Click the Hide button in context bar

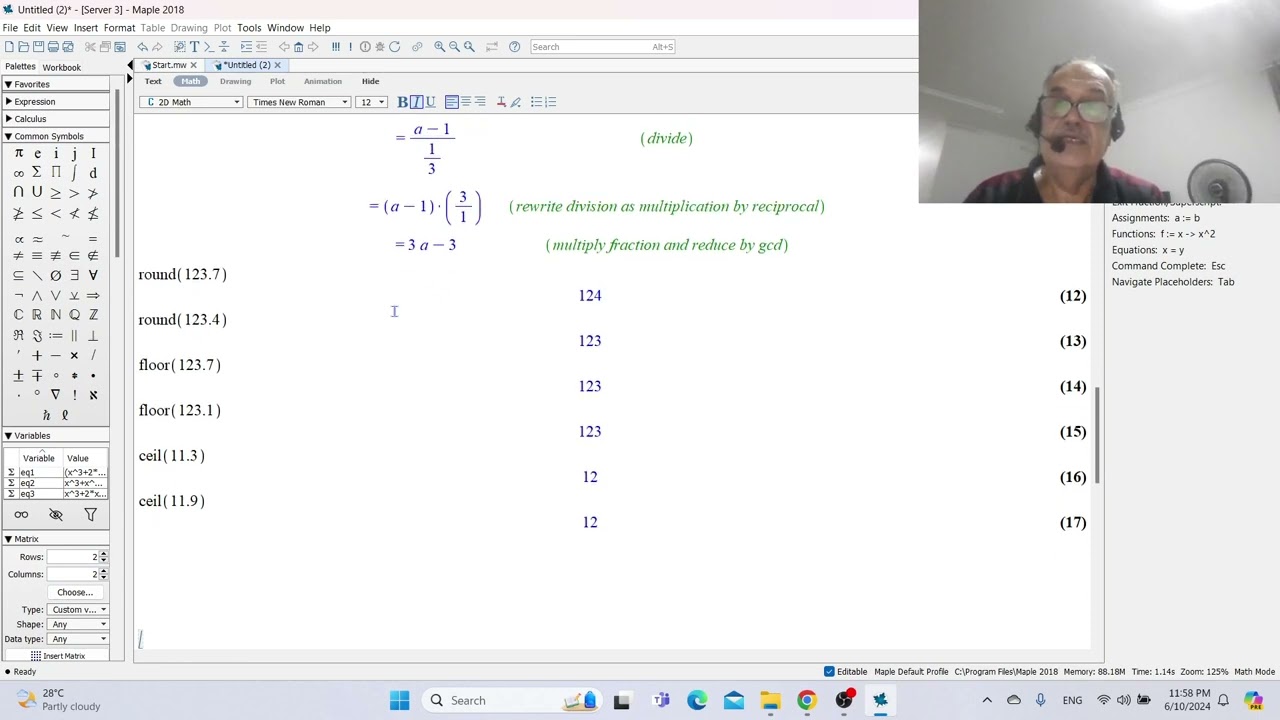coord(370,81)
